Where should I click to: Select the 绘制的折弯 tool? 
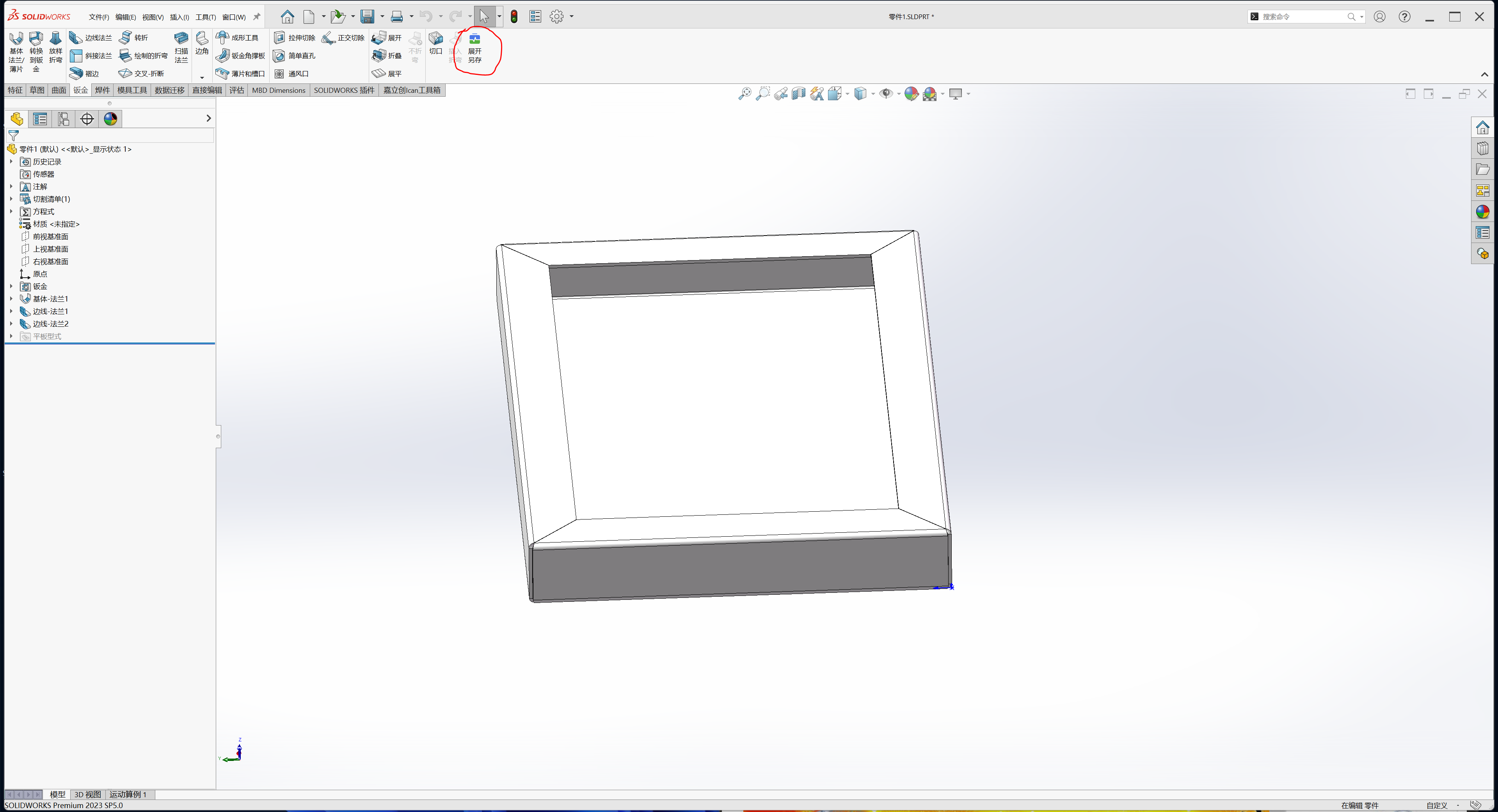point(143,56)
